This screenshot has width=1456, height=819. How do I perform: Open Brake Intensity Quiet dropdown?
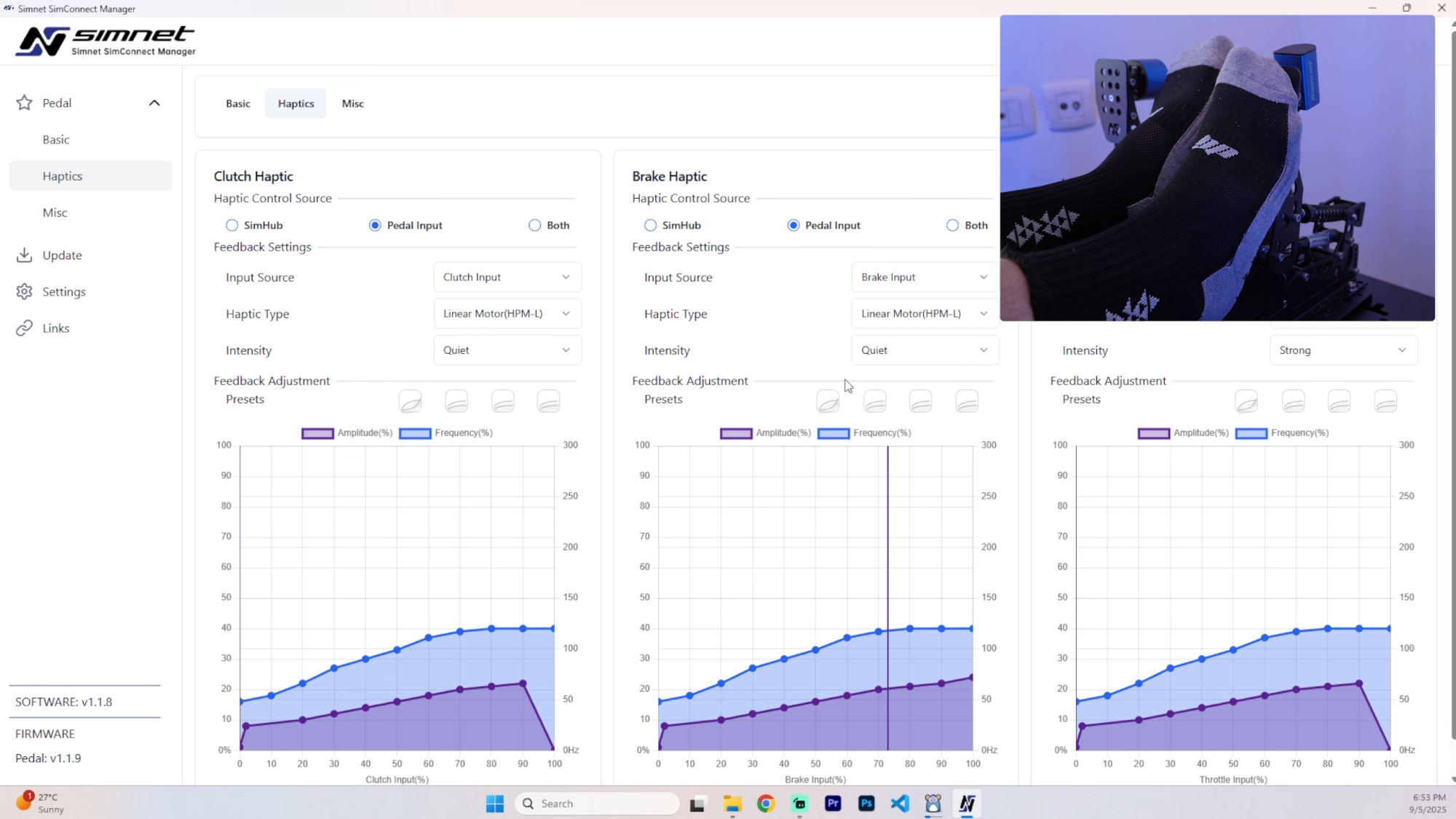click(925, 350)
